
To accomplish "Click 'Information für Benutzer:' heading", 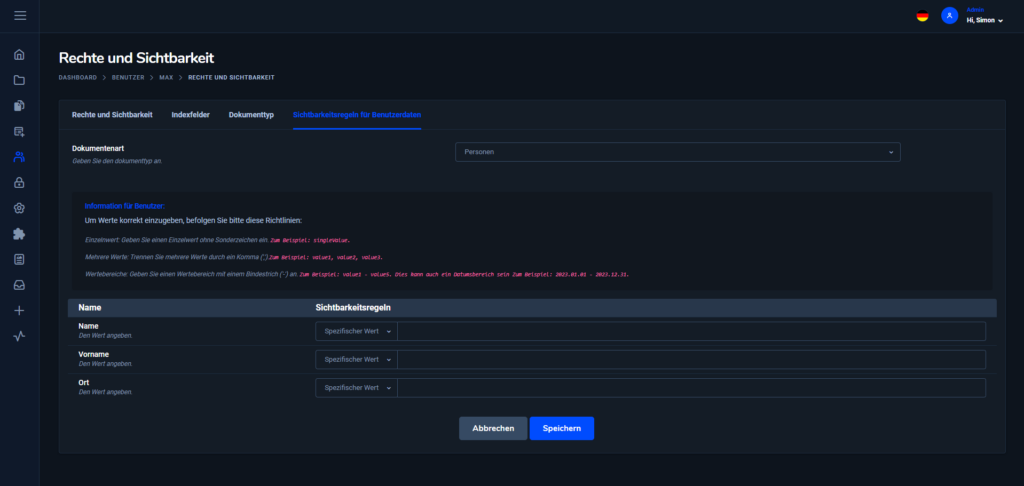I will tap(125, 206).
